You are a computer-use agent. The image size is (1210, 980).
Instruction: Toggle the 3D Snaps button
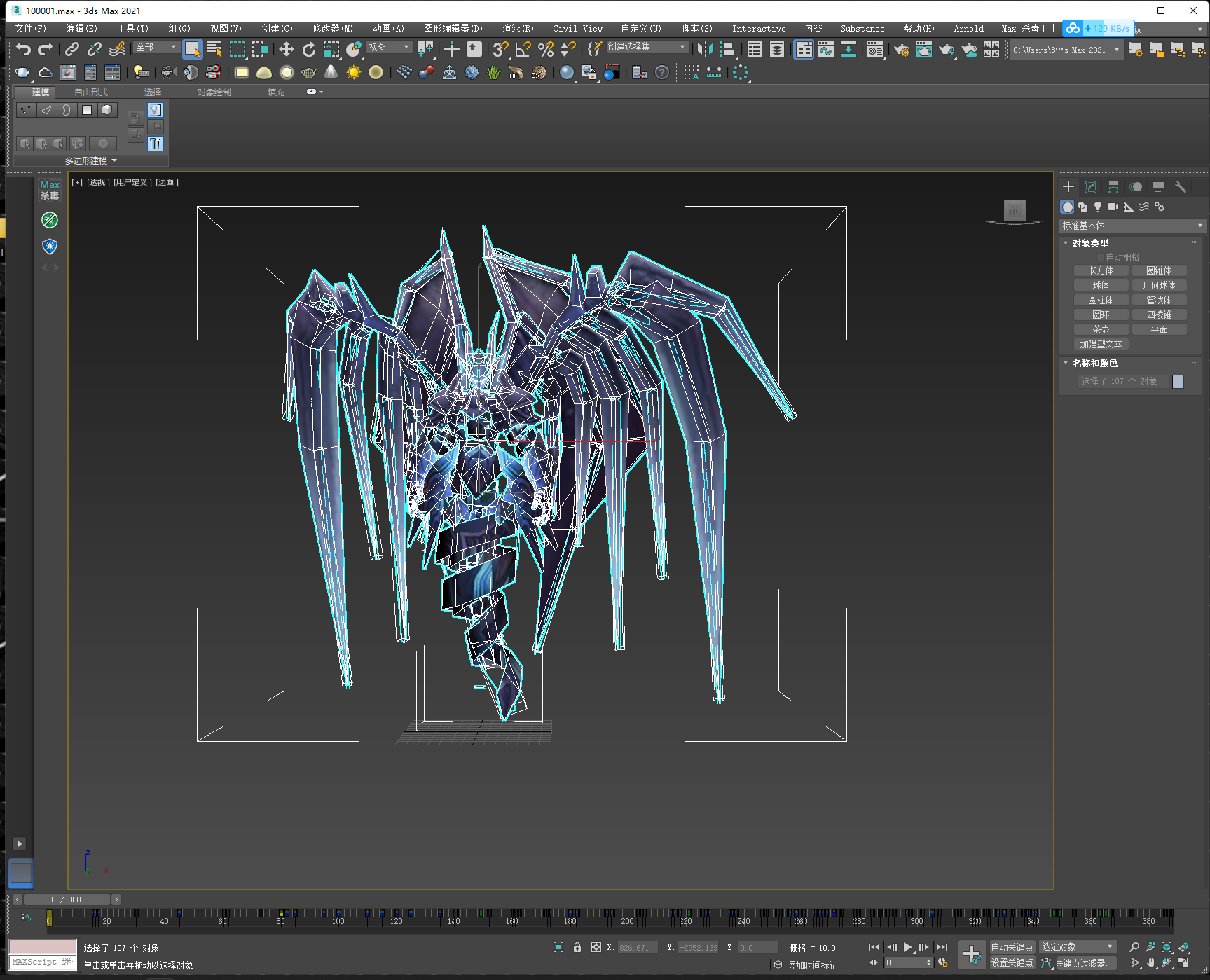point(500,49)
